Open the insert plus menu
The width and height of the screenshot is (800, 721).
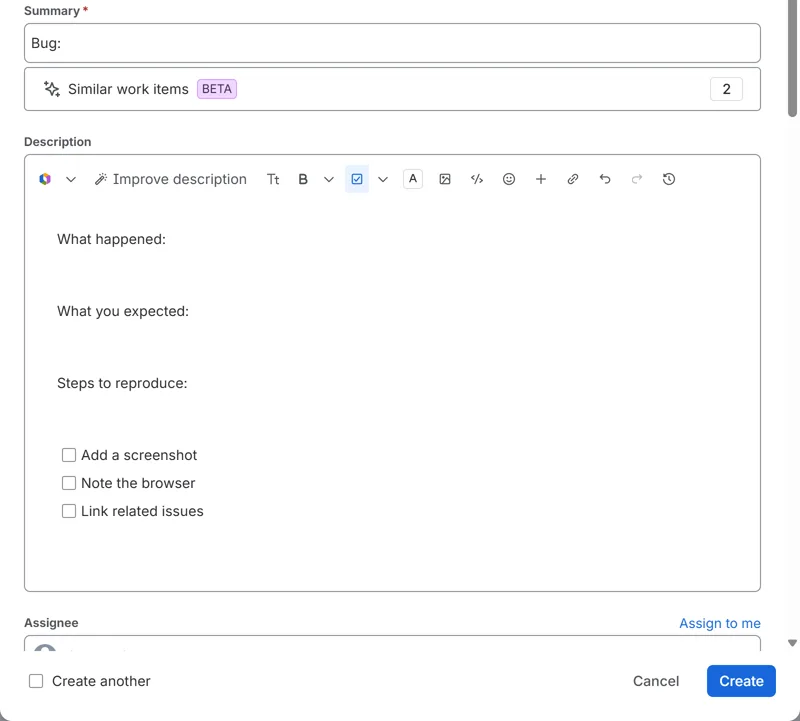[541, 179]
